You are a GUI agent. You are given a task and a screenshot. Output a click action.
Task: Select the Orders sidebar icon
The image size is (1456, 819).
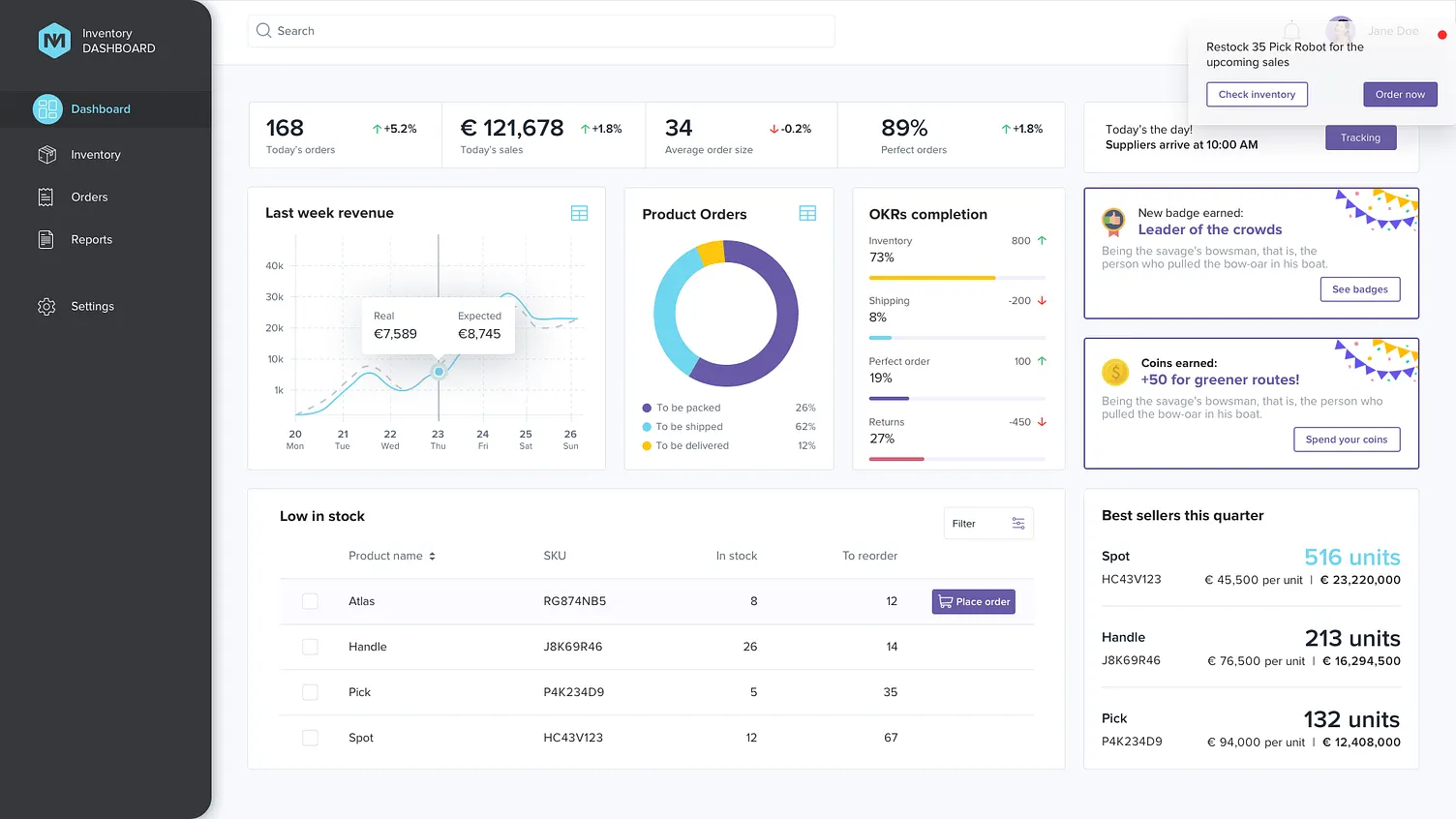46,197
